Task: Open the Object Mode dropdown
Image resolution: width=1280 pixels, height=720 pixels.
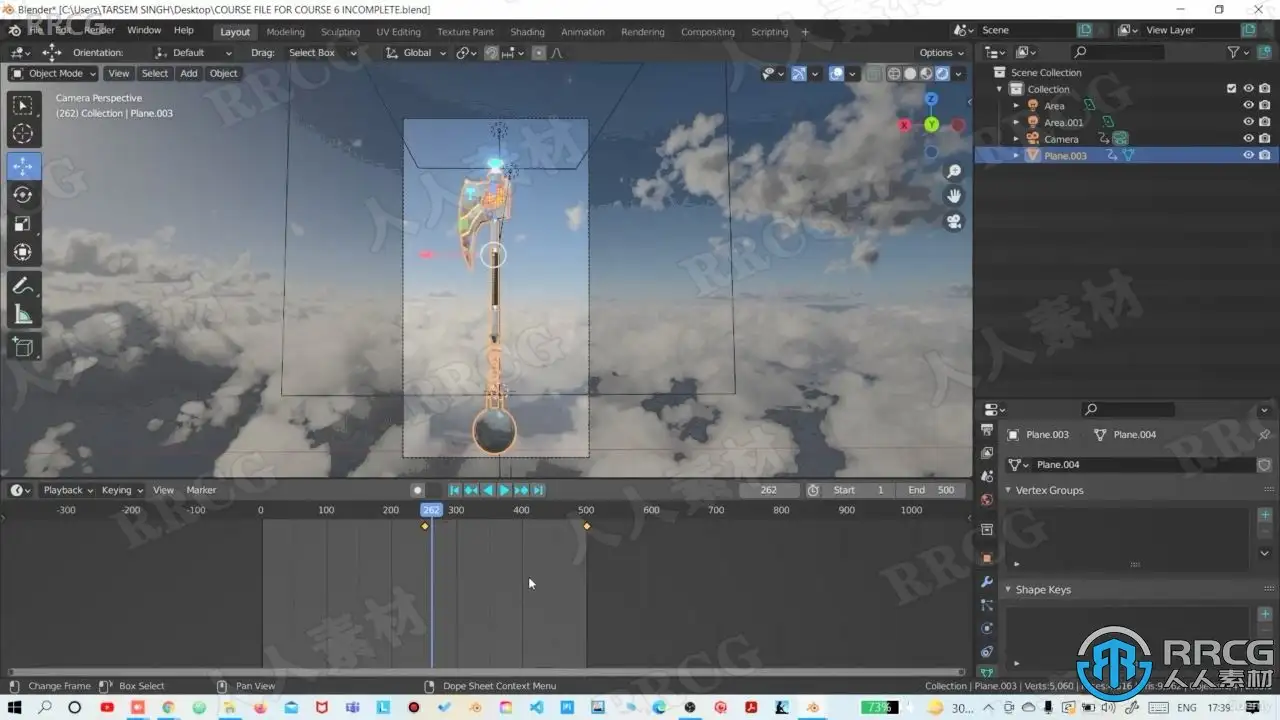Action: tap(53, 73)
